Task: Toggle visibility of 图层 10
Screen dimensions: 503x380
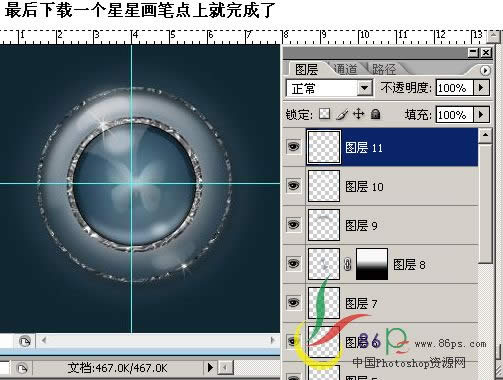Action: tap(293, 186)
